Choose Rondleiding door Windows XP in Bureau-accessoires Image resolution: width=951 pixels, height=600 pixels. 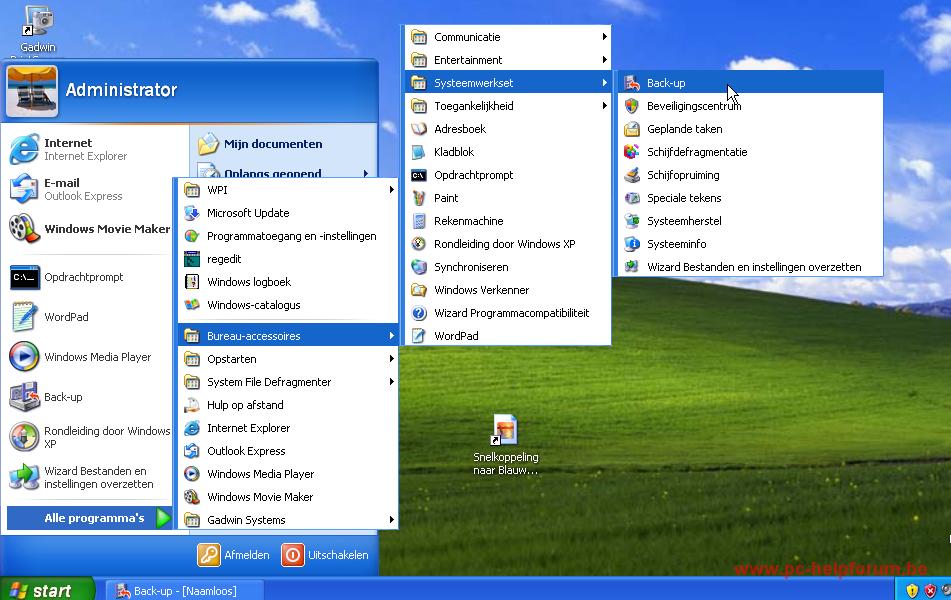508,244
